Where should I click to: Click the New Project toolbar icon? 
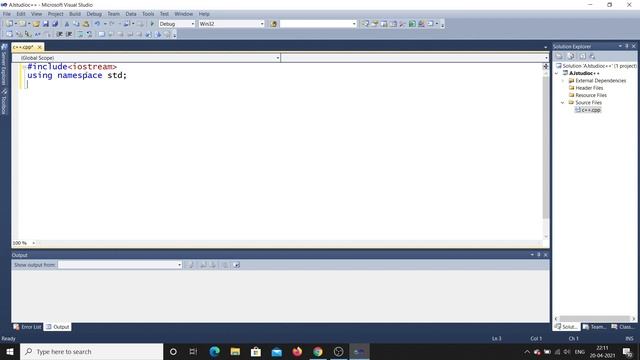(x=9, y=24)
